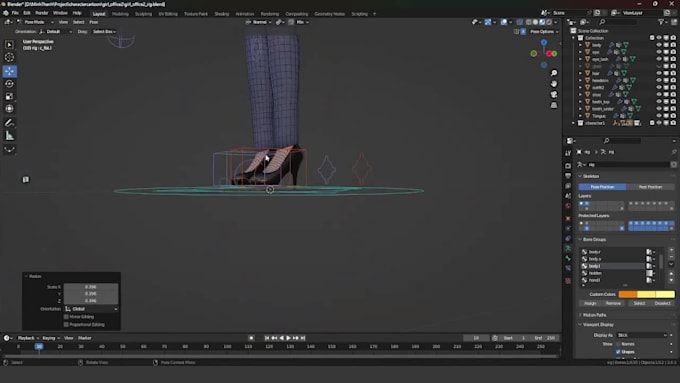Open the Render properties tab
Screen dimensions: 680x383
click(568, 166)
